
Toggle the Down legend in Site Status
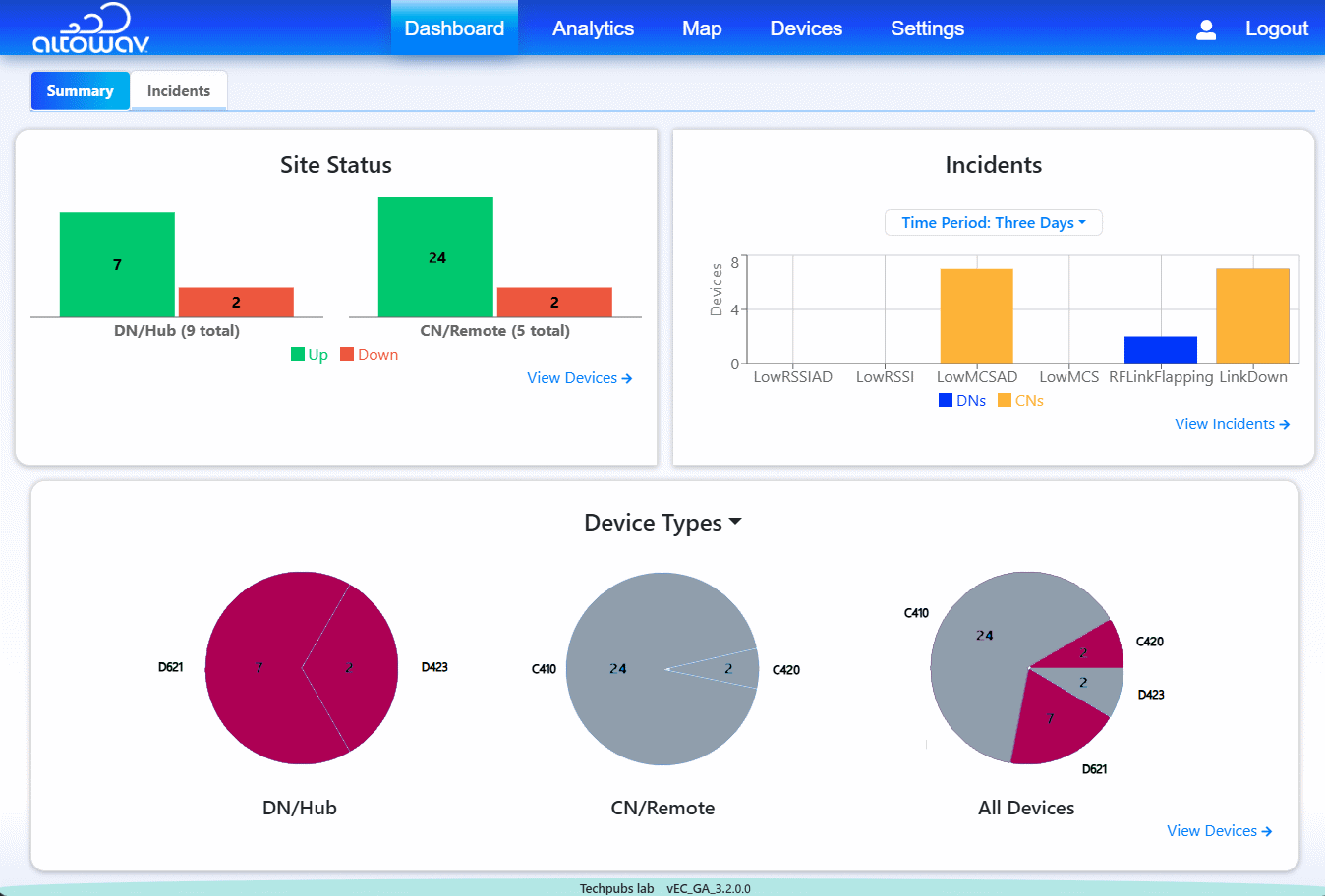(x=370, y=355)
